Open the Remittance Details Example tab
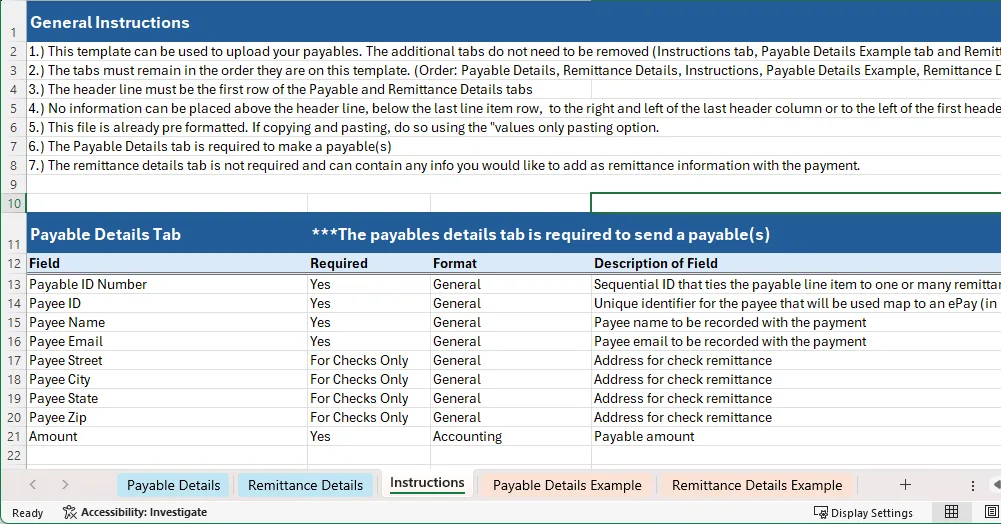This screenshot has width=1001, height=524. [756, 485]
